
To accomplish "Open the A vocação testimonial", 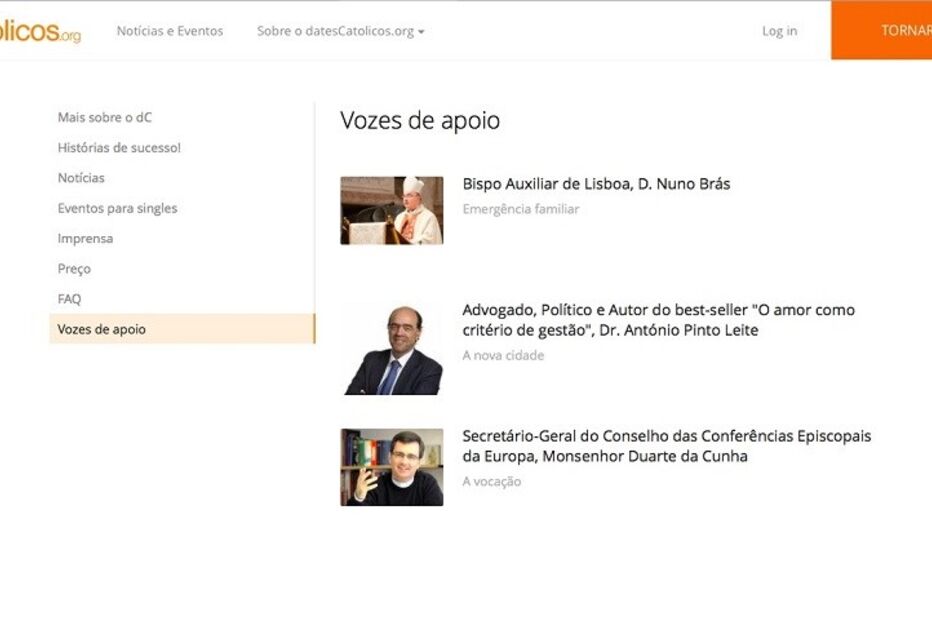I will point(491,481).
